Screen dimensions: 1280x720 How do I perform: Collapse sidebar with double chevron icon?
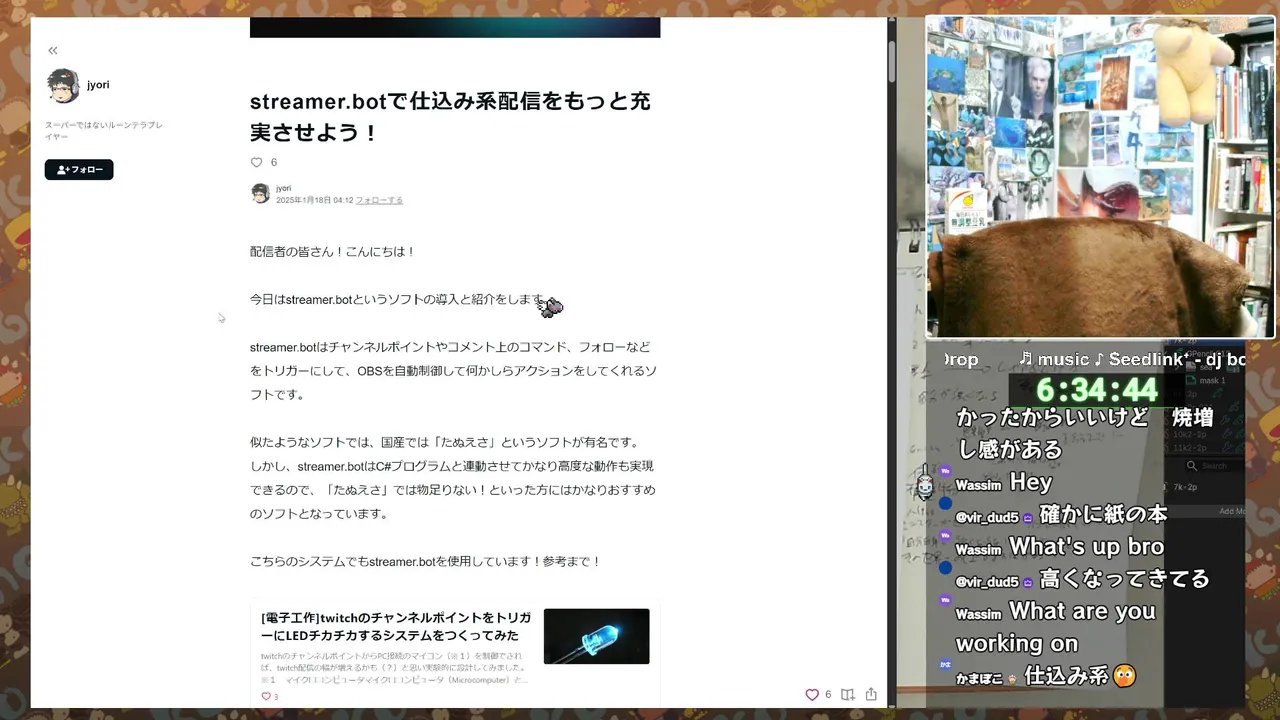click(x=53, y=50)
